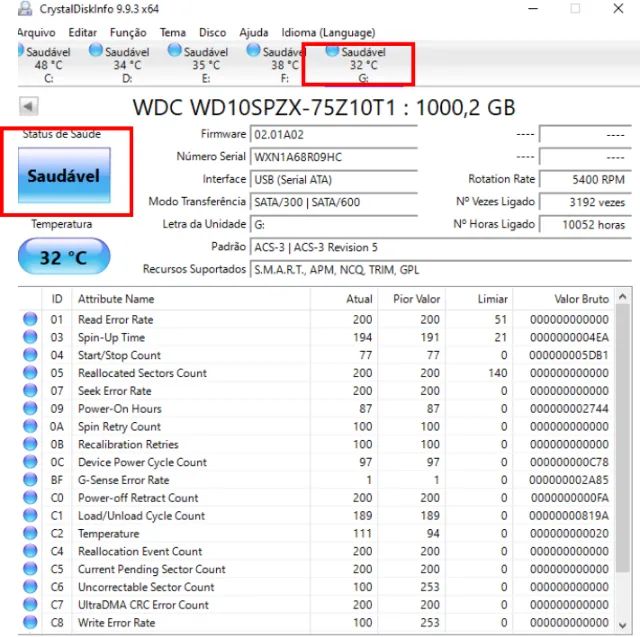Click status orb for Uncorrectable Sector Count
The height and width of the screenshot is (637, 640).
[30, 586]
